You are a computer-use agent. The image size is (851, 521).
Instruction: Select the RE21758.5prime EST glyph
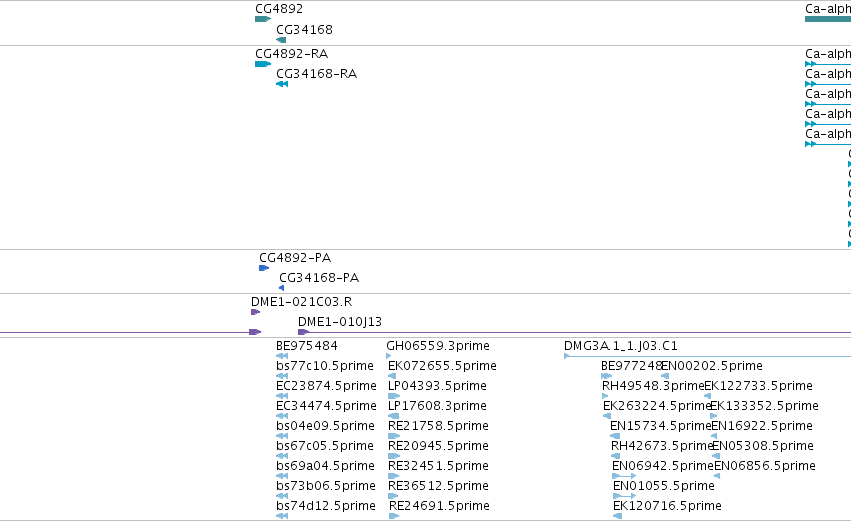click(394, 436)
